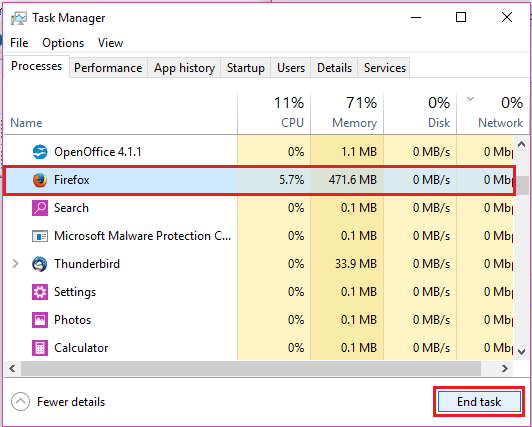Click the horizontal scrollbar left arrow
532x427 pixels.
click(x=13, y=368)
